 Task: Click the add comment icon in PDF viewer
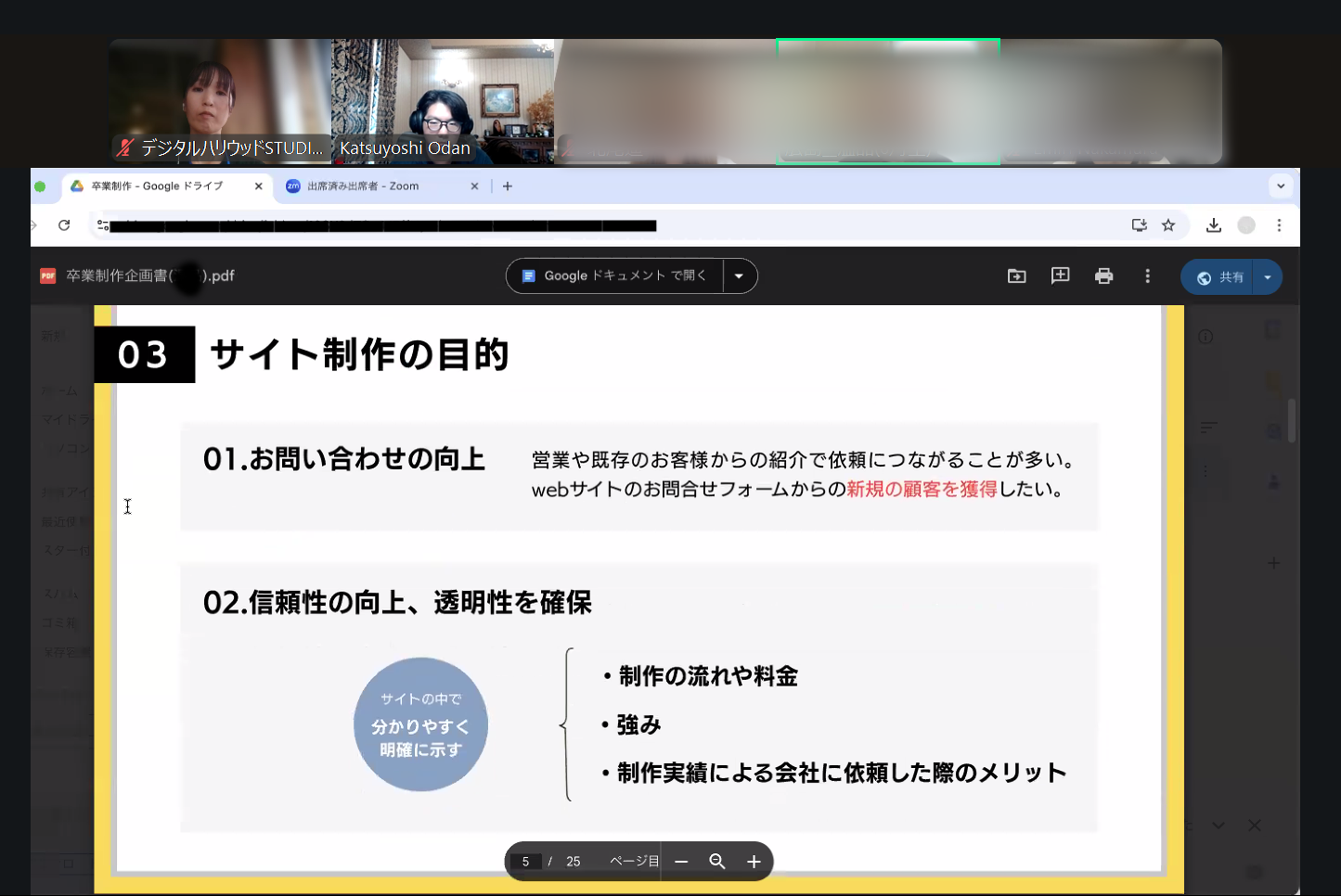(x=1060, y=275)
